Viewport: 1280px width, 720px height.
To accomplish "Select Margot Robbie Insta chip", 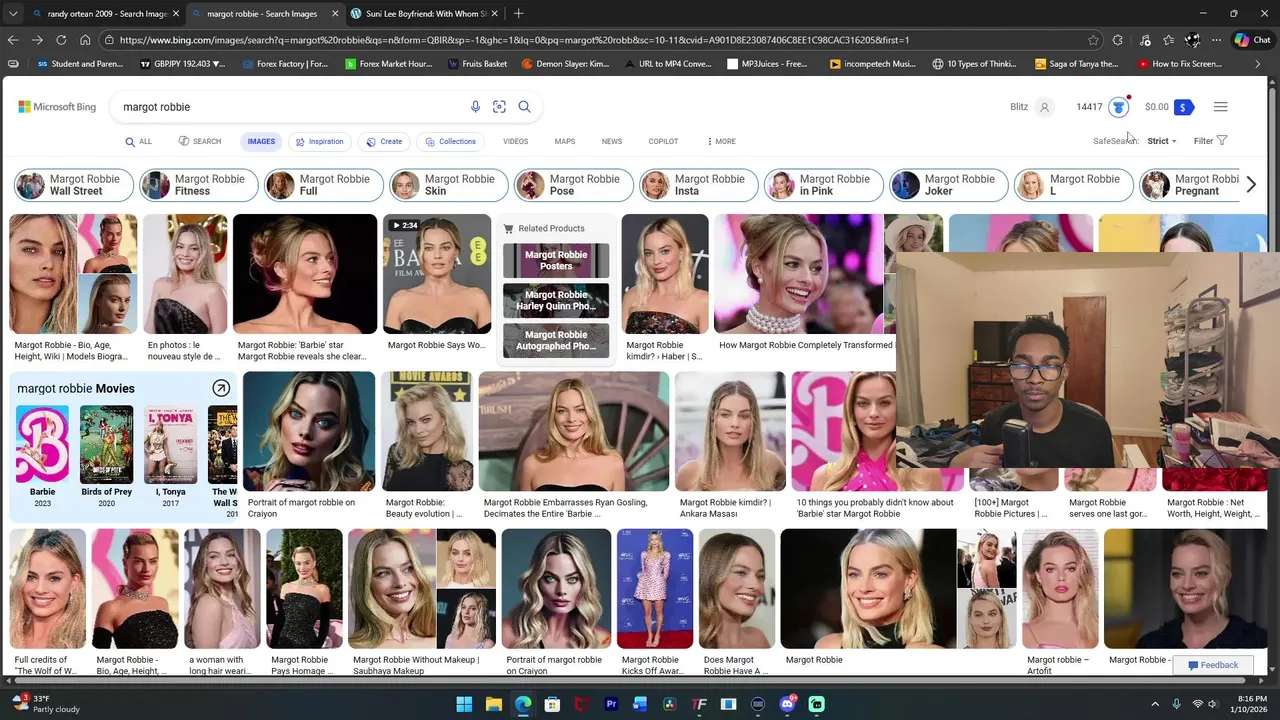I will (698, 185).
